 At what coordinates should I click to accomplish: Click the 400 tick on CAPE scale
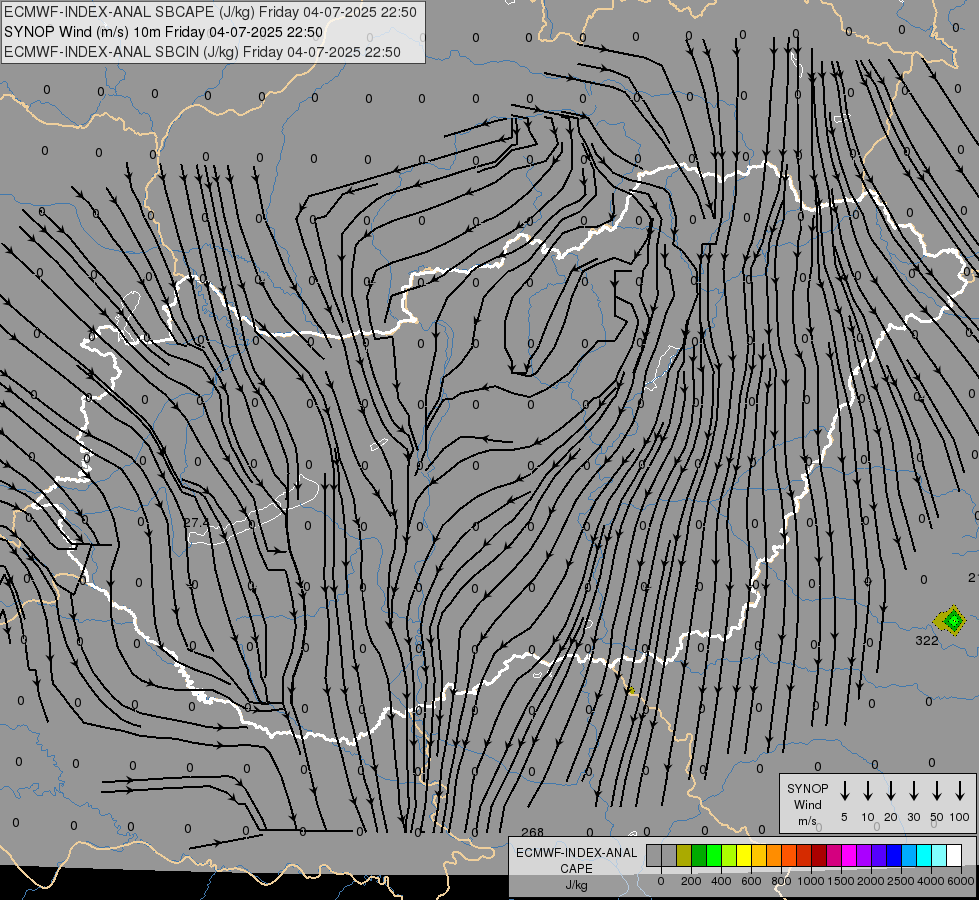(x=721, y=881)
